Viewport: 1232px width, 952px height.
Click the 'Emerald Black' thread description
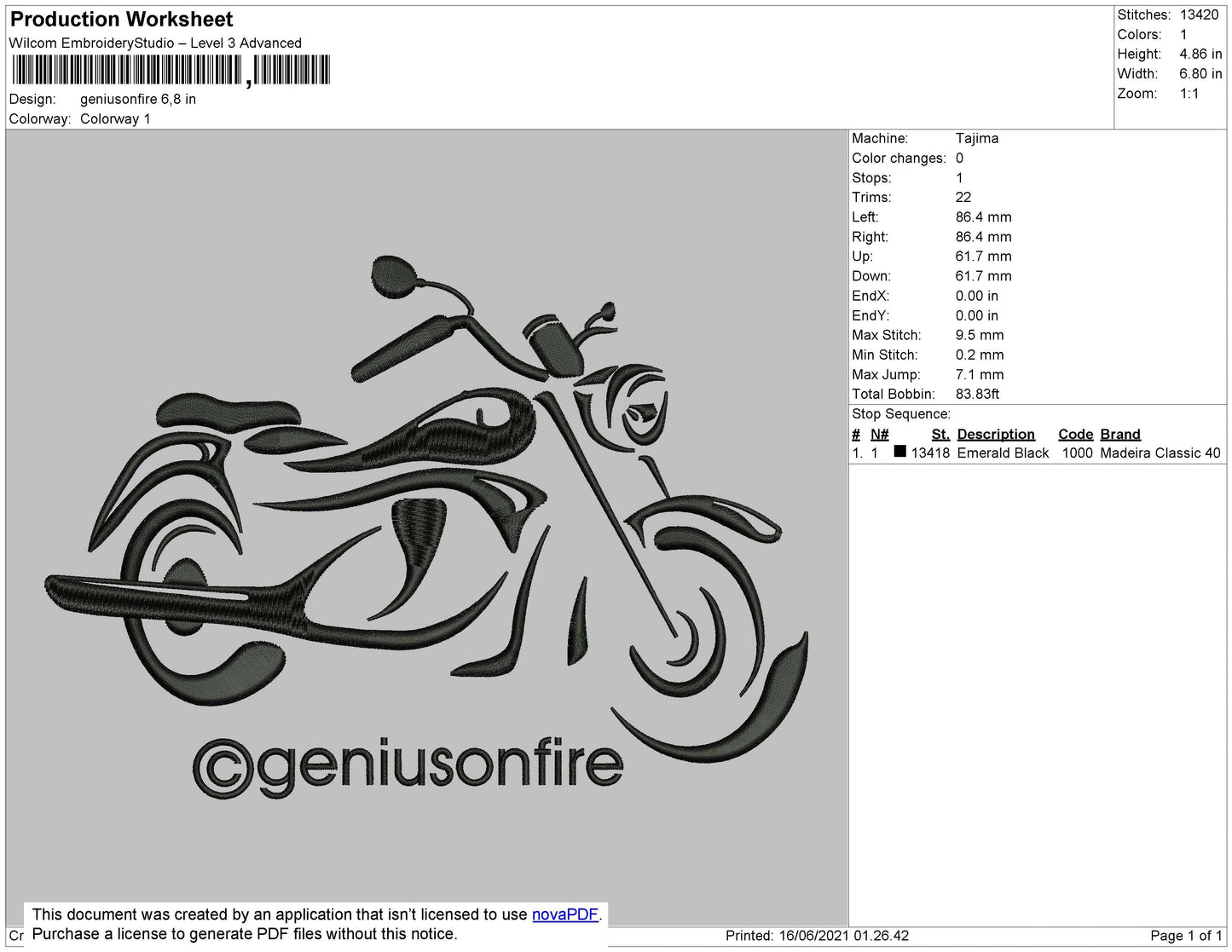[x=1003, y=453]
